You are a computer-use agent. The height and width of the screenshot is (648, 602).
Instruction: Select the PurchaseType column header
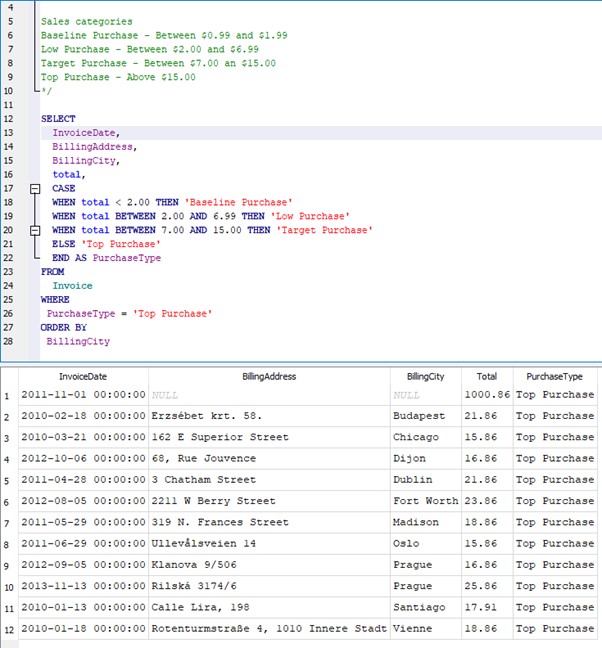point(554,377)
